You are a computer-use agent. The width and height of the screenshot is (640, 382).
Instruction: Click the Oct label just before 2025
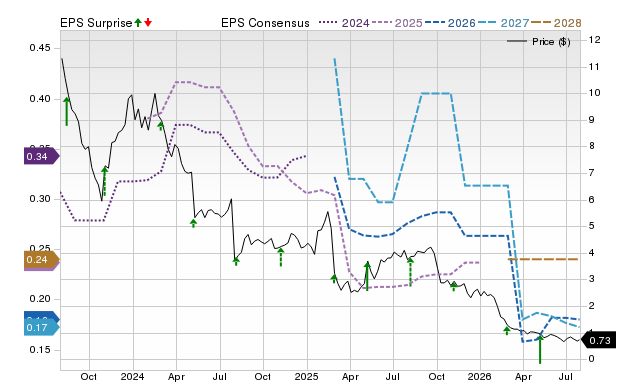[x=262, y=376]
